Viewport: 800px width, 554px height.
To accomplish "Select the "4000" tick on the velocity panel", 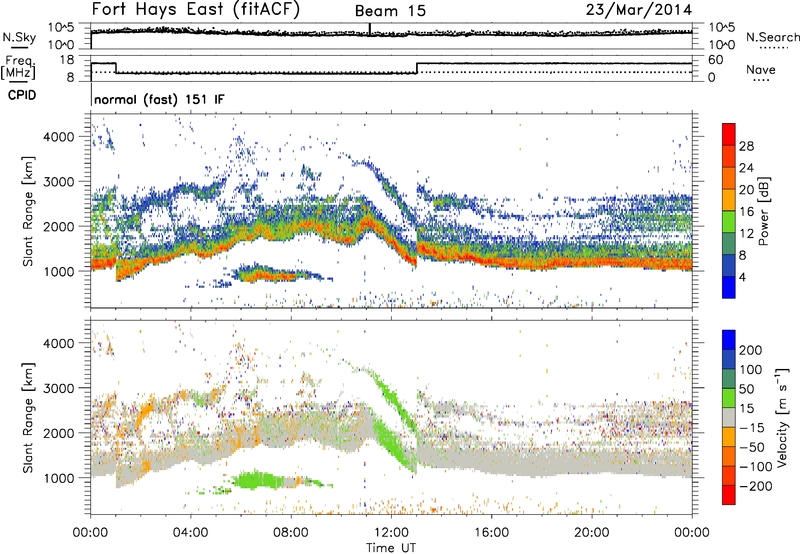I will point(58,343).
